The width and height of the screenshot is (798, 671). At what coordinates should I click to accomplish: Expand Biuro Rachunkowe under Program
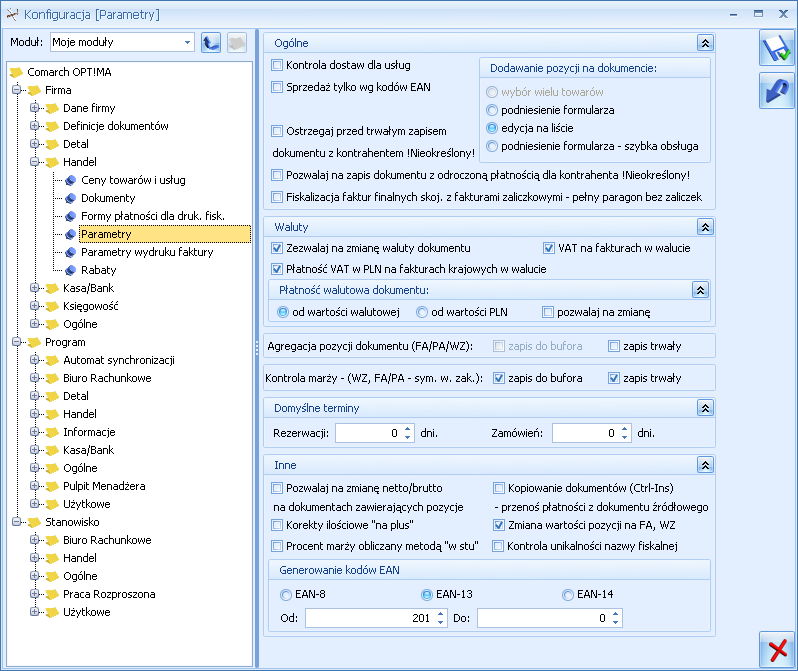pyautogui.click(x=34, y=378)
